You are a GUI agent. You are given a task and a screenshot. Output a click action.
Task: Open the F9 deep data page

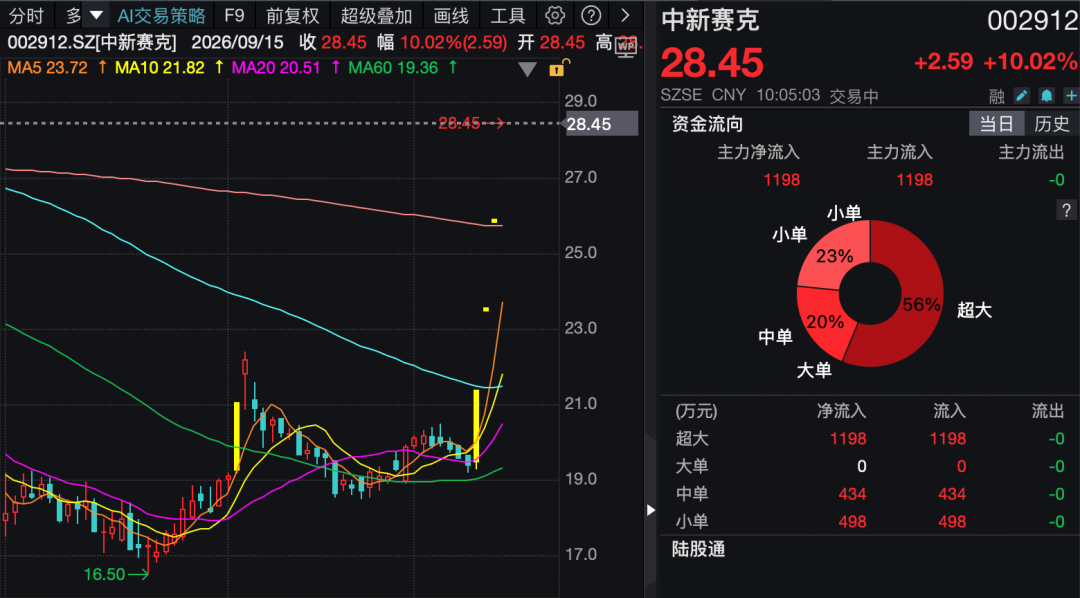234,15
